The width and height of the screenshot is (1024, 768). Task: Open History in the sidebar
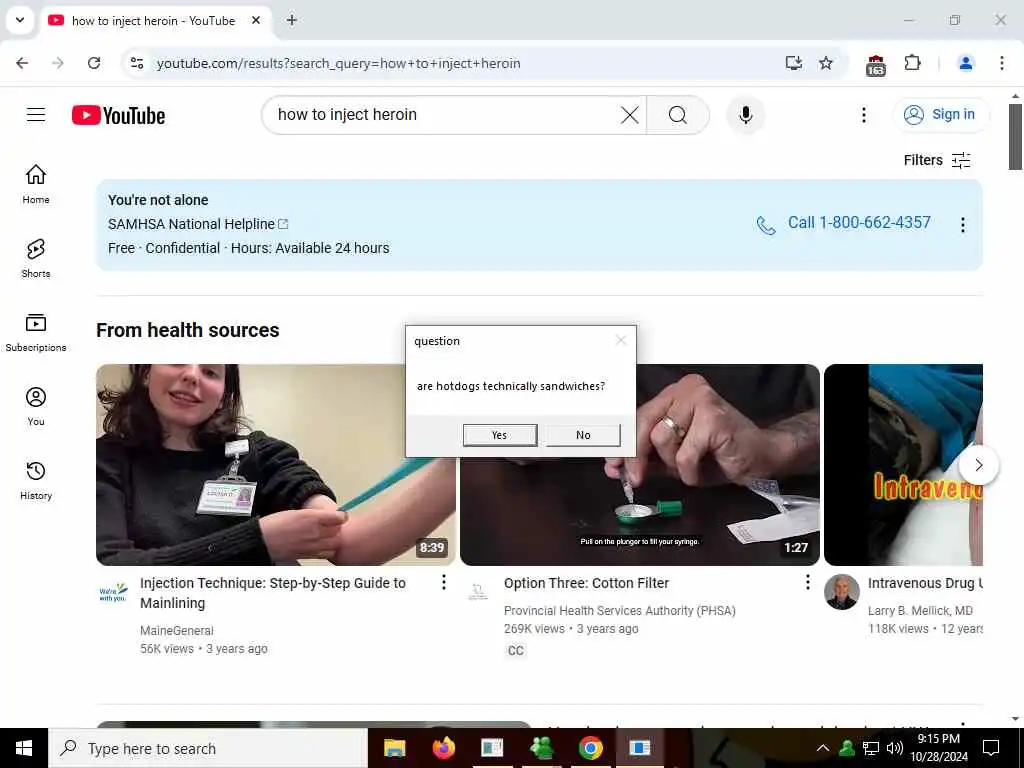pyautogui.click(x=36, y=480)
